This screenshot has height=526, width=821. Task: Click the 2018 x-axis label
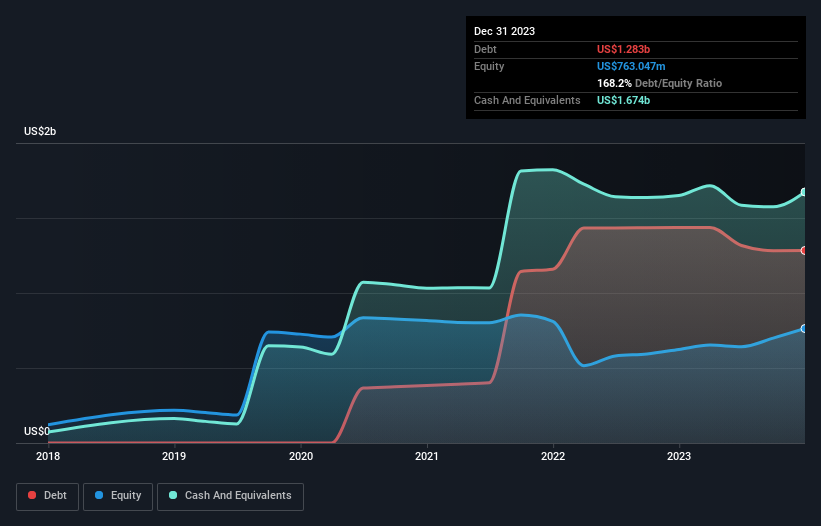point(48,456)
